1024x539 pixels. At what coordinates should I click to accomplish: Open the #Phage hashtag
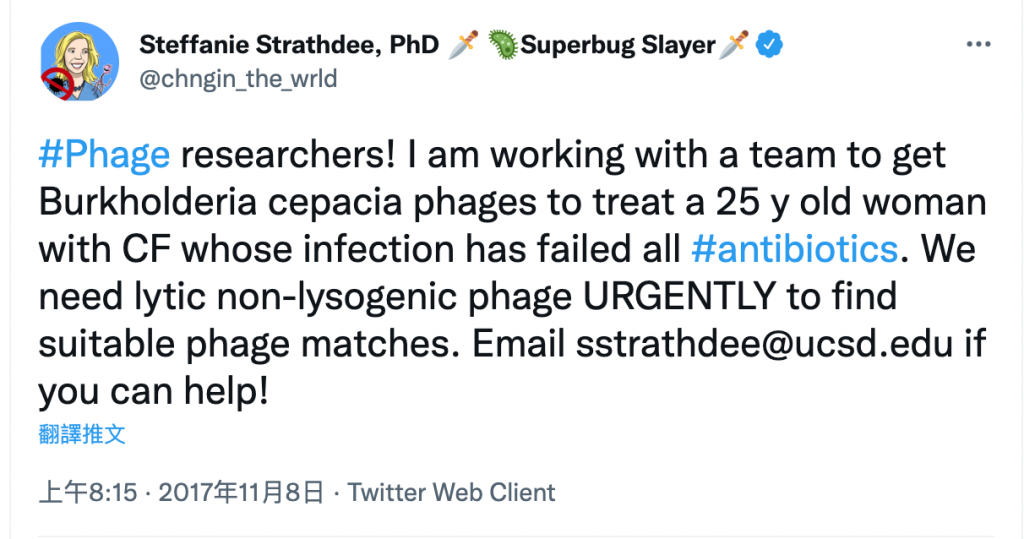(104, 156)
